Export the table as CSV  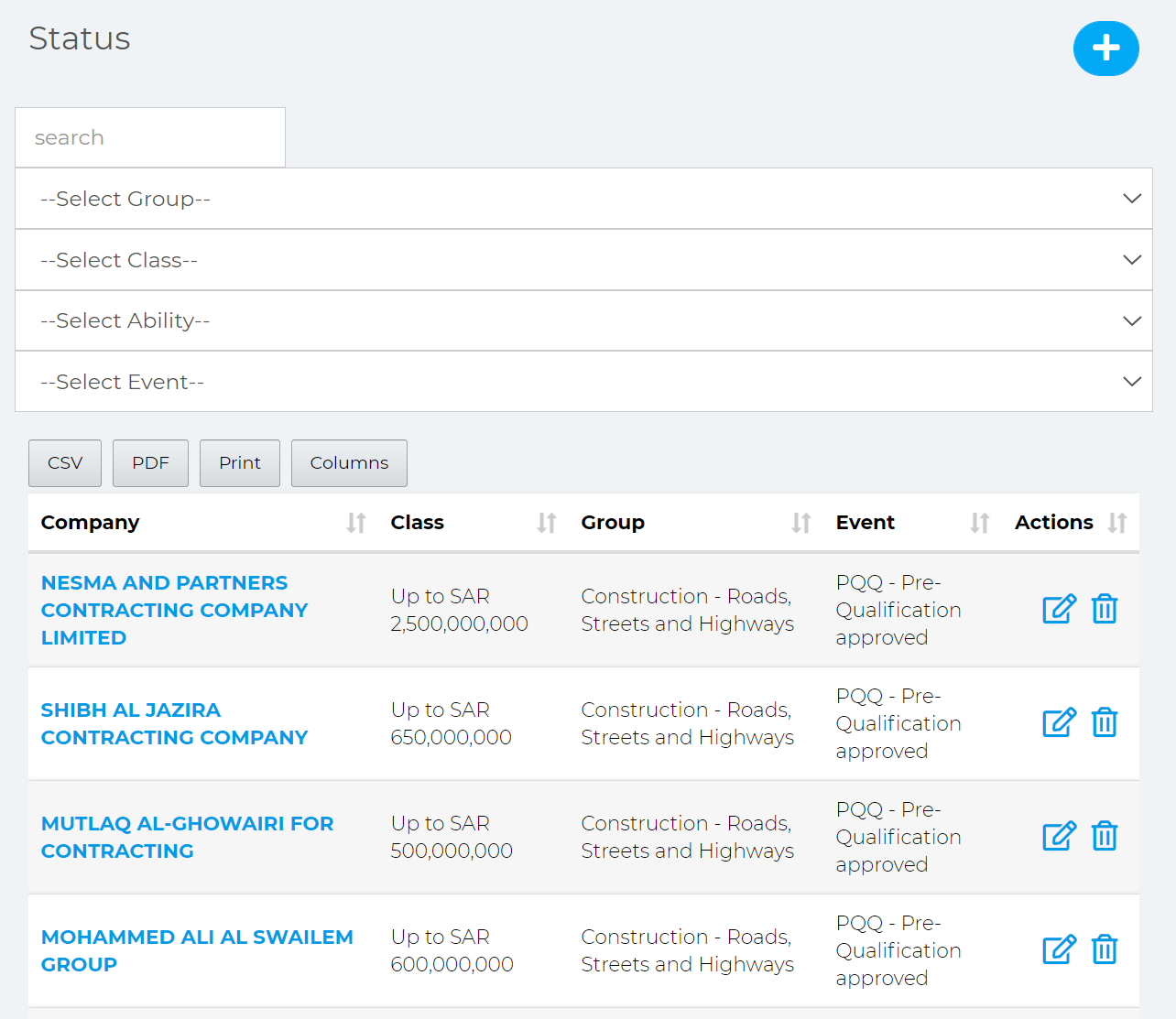(65, 463)
